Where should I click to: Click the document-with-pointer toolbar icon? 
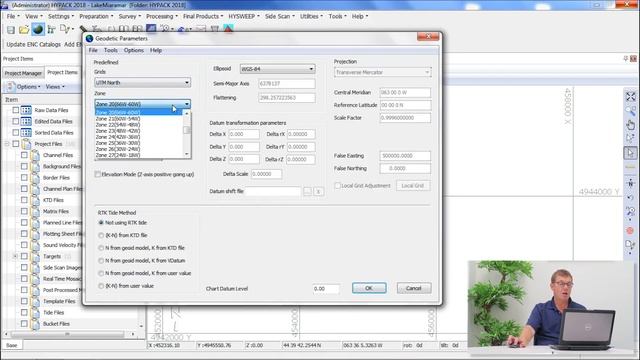click(64, 29)
